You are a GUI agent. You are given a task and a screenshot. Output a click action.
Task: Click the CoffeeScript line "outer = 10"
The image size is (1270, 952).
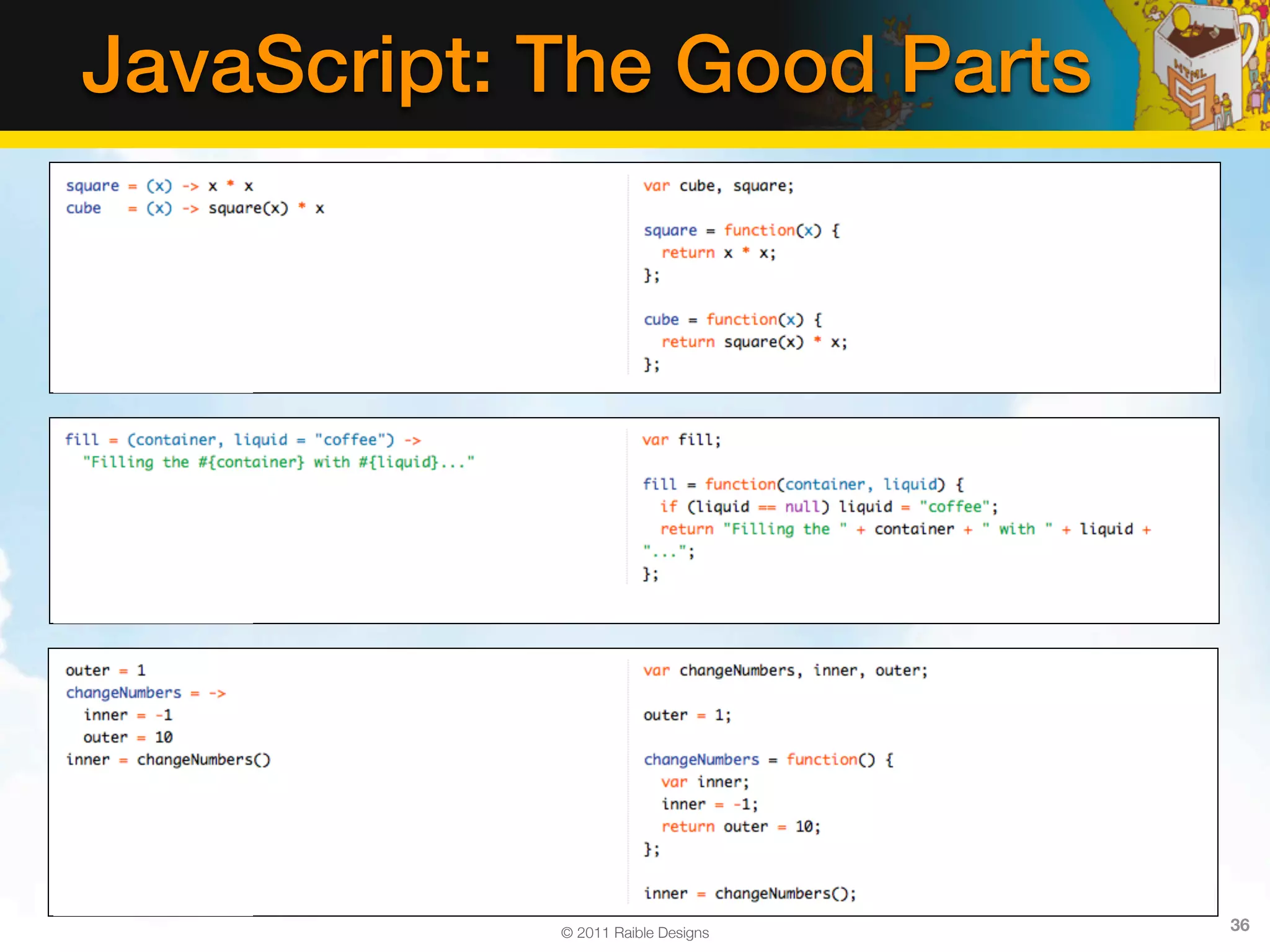128,738
